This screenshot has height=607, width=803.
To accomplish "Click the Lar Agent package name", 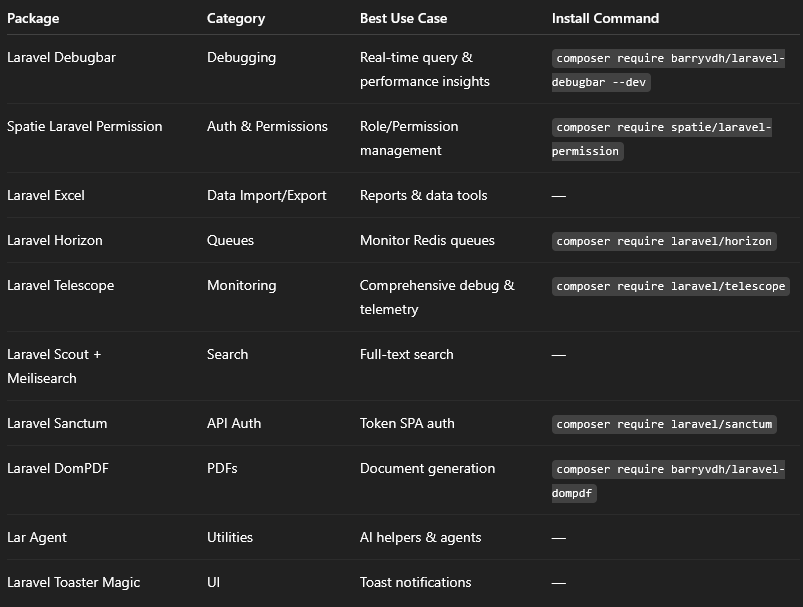I will tap(37, 537).
